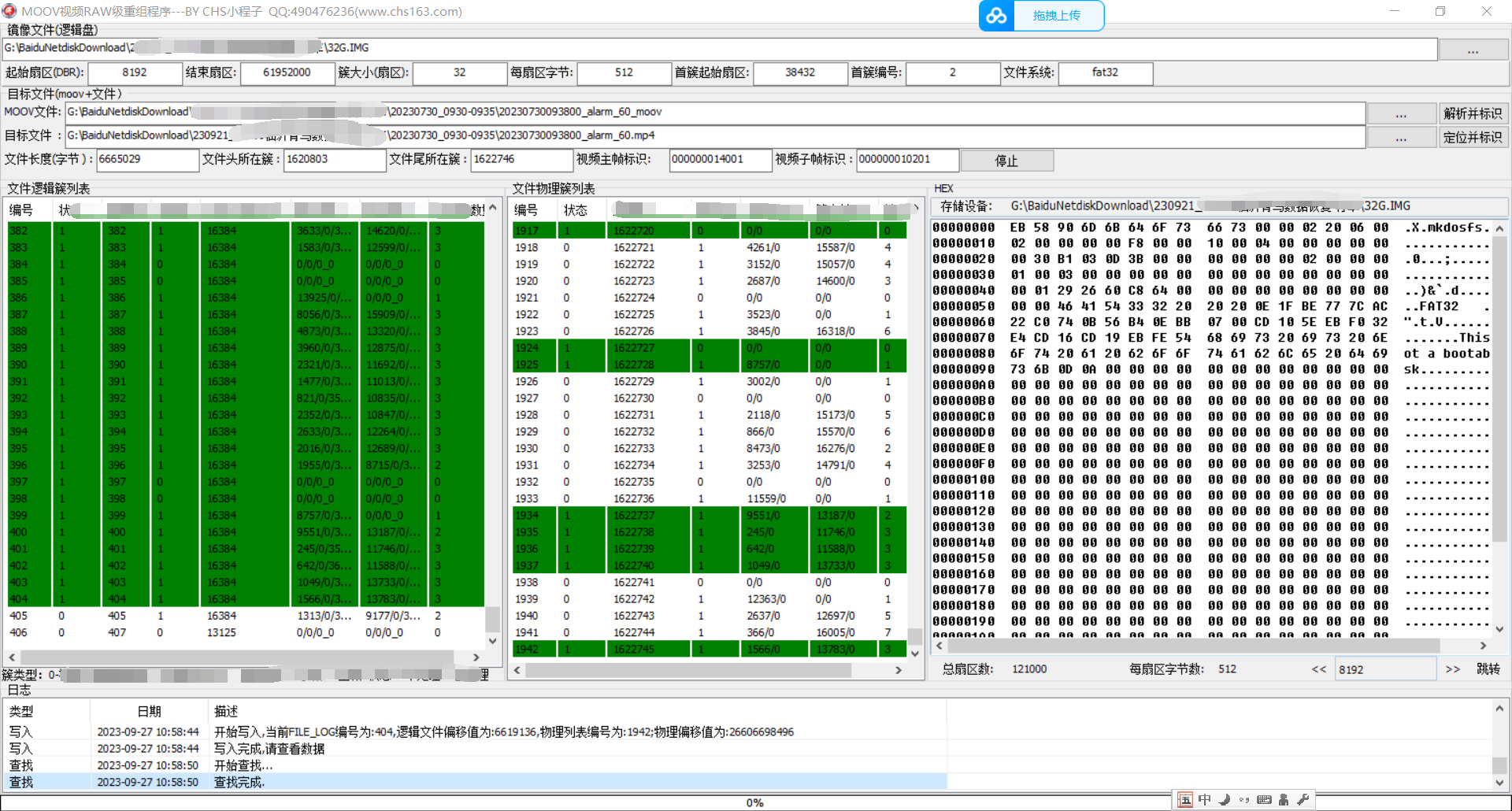This screenshot has height=811, width=1512.
Task: Click the 文件长度 field showing 6665029
Action: (147, 160)
